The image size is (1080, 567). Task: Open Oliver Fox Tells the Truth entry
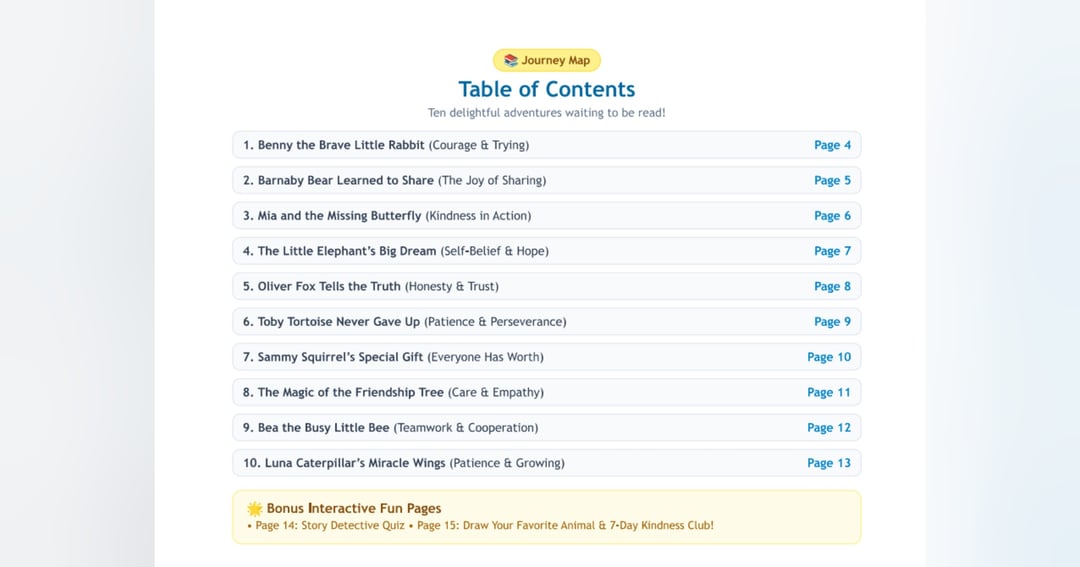tap(547, 287)
